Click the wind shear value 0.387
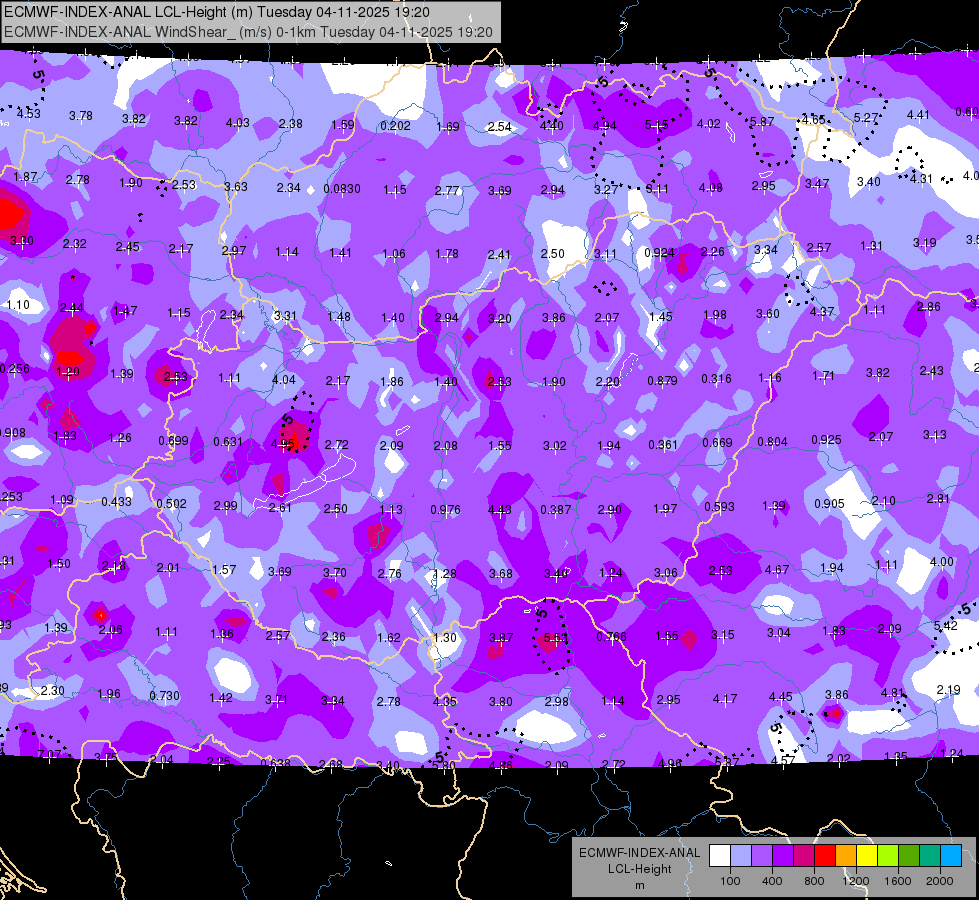979x900 pixels. [556, 510]
